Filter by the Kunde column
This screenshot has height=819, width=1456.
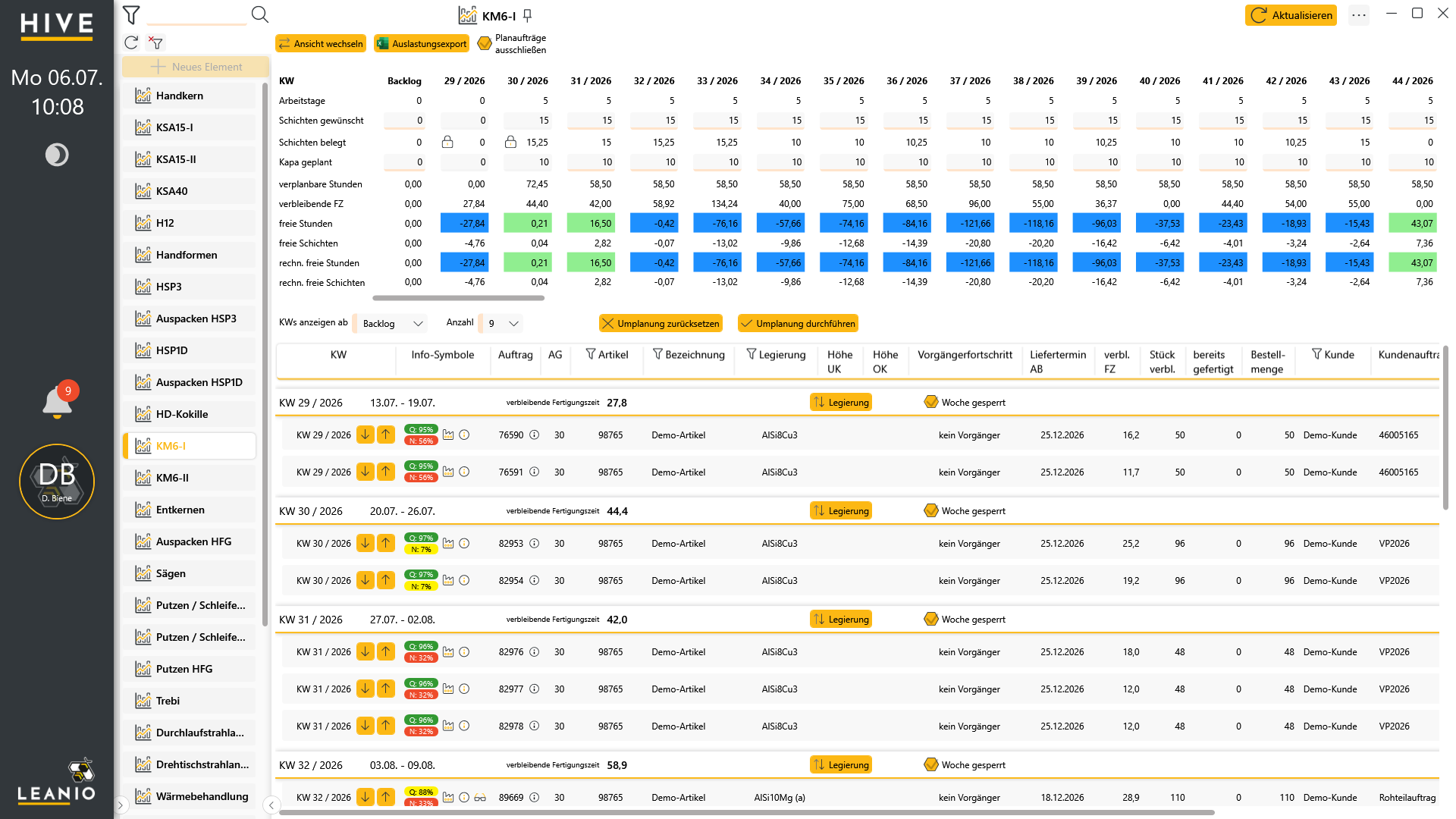coord(1316,354)
